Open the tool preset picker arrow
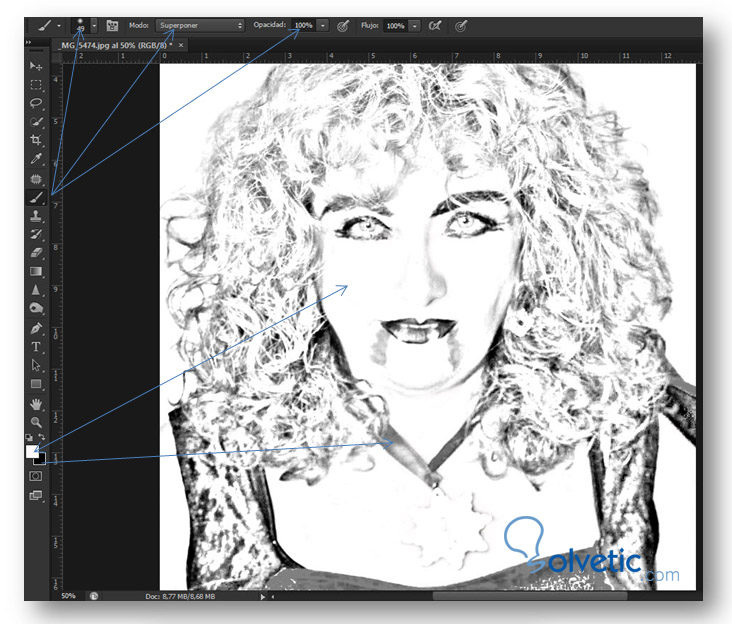This screenshot has height=624, width=732. pos(59,26)
